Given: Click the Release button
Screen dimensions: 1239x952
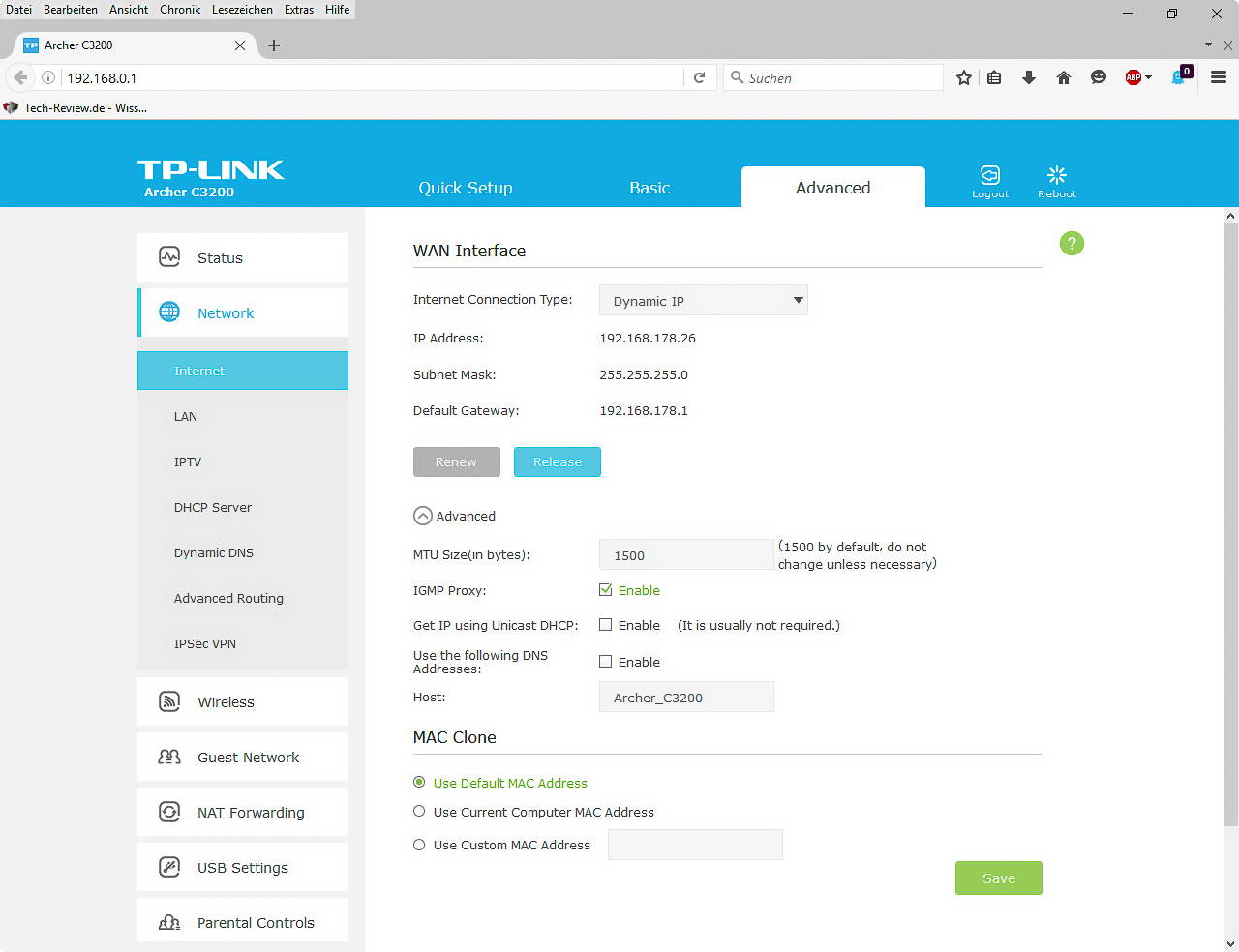Looking at the screenshot, I should click(x=558, y=462).
